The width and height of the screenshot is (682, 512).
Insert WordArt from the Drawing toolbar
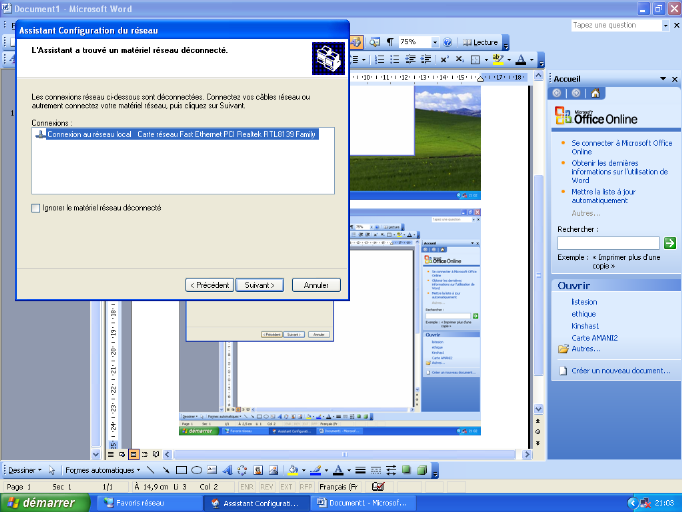[227, 470]
